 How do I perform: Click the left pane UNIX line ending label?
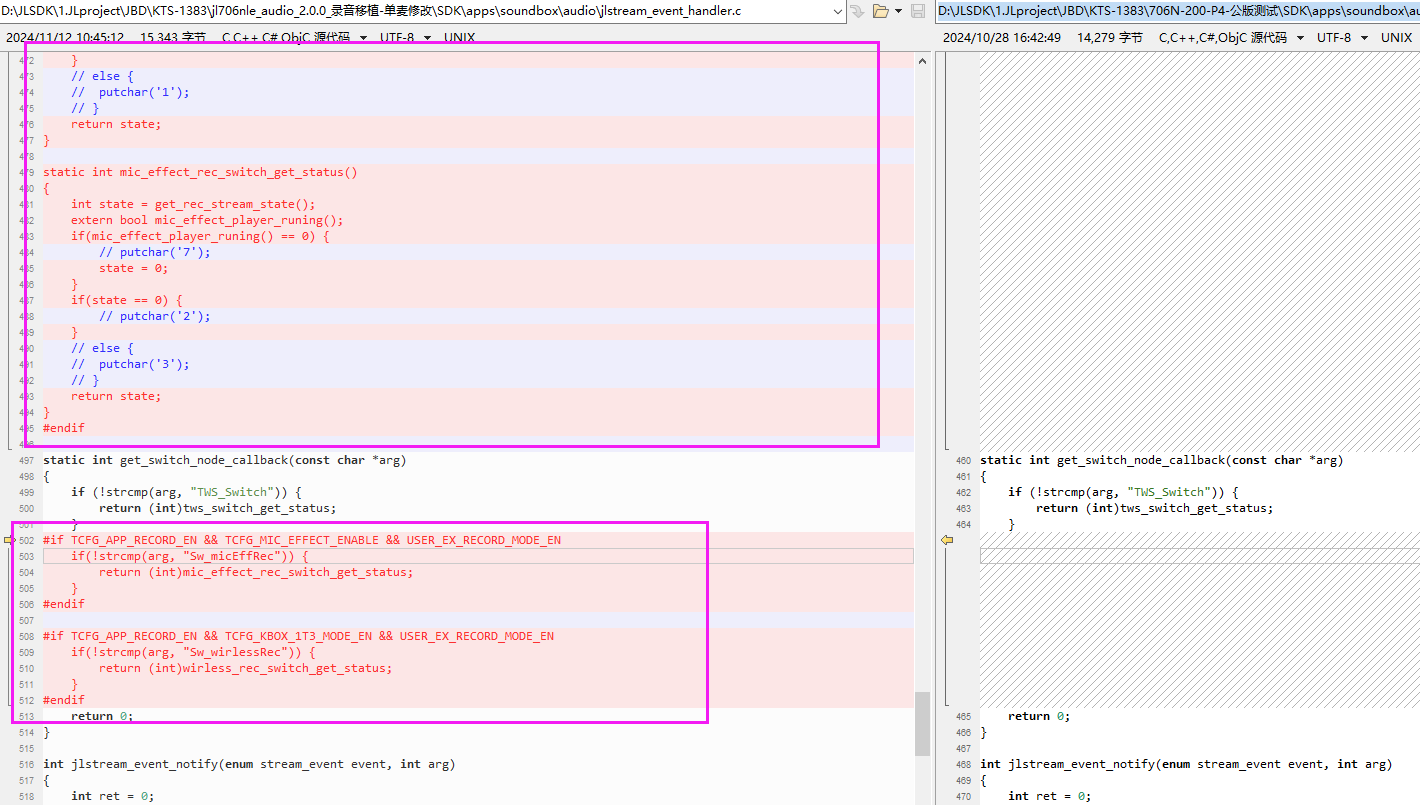pyautogui.click(x=460, y=37)
